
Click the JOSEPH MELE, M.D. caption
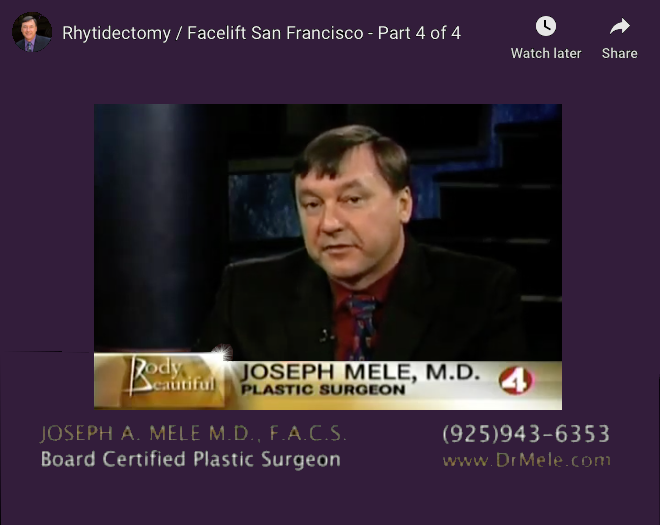pos(360,372)
